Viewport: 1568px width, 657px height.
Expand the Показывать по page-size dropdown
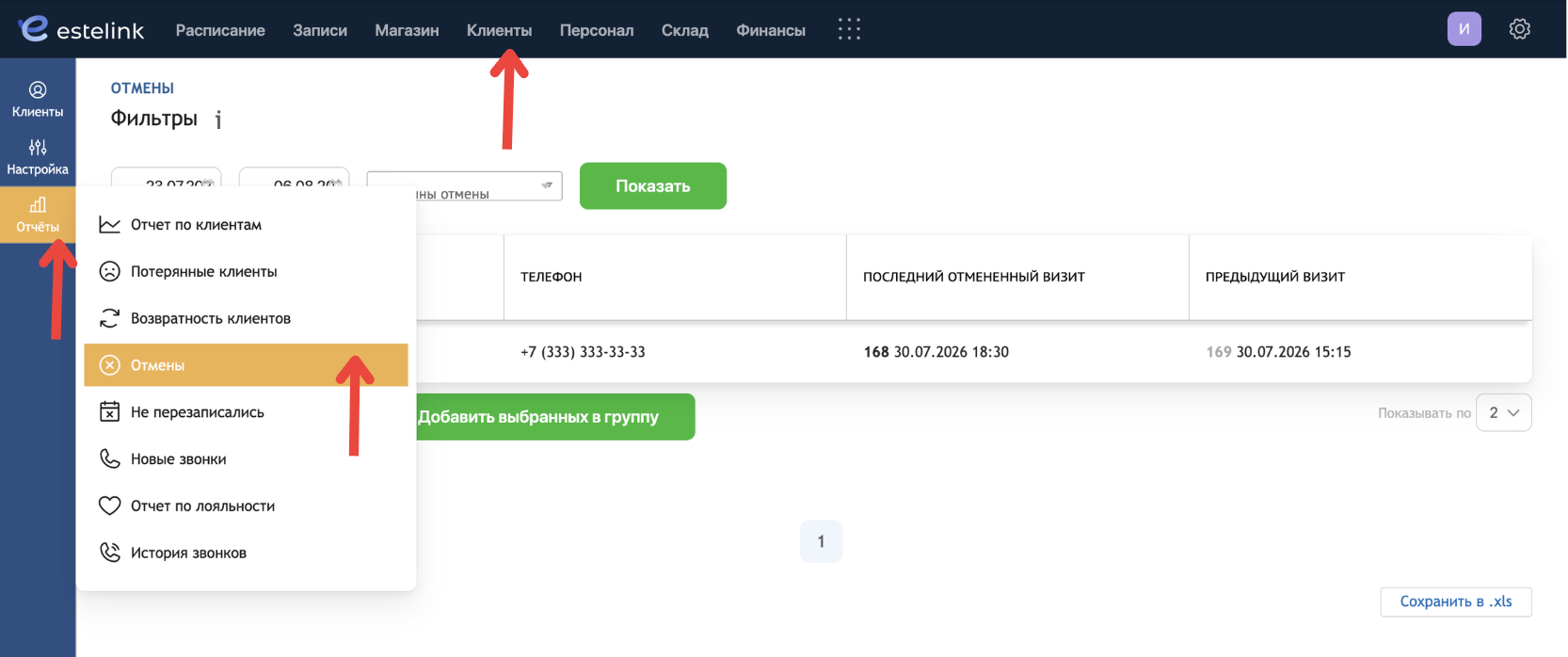point(1504,413)
